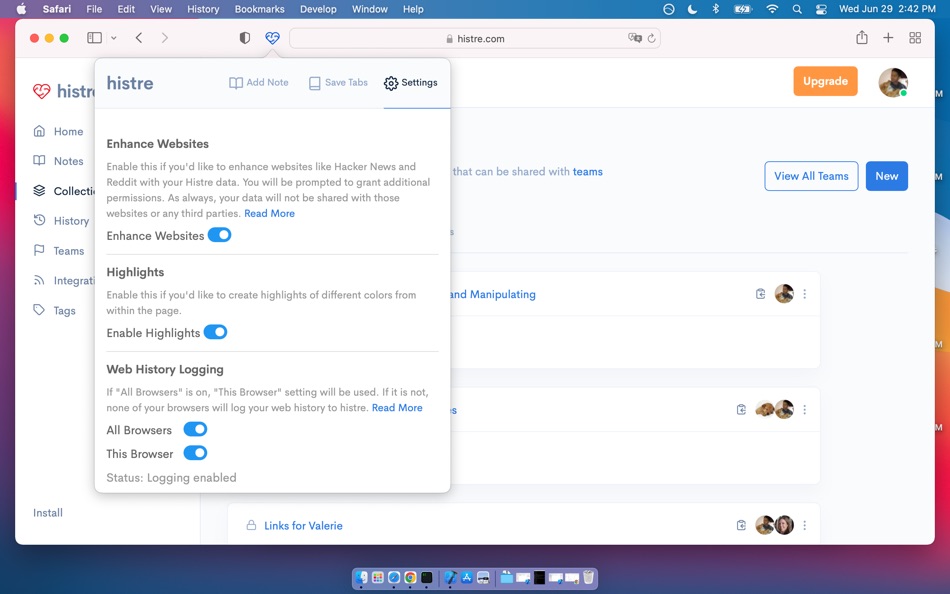Open Read More link under Web History Logging
Viewport: 950px width, 594px height.
[x=397, y=407]
